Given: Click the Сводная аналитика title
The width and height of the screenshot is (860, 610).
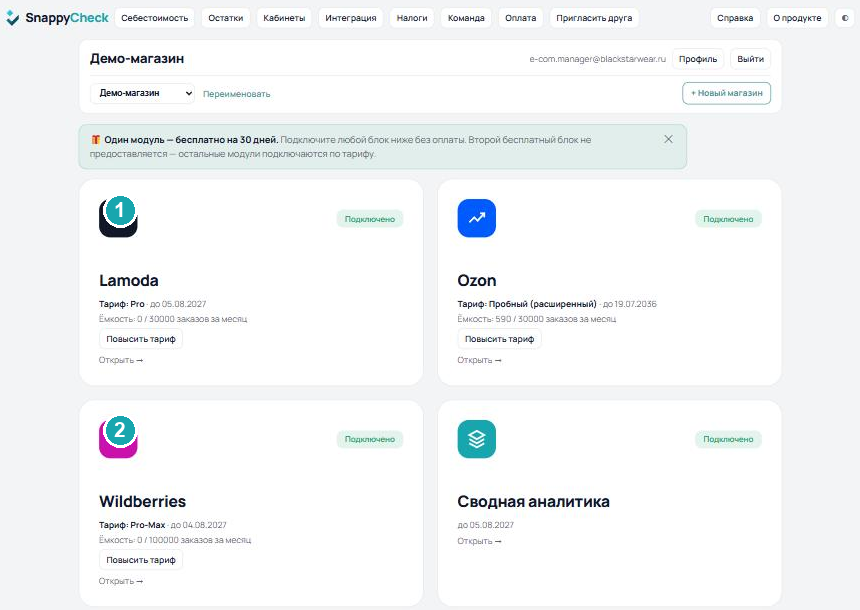Looking at the screenshot, I should pos(533,501).
